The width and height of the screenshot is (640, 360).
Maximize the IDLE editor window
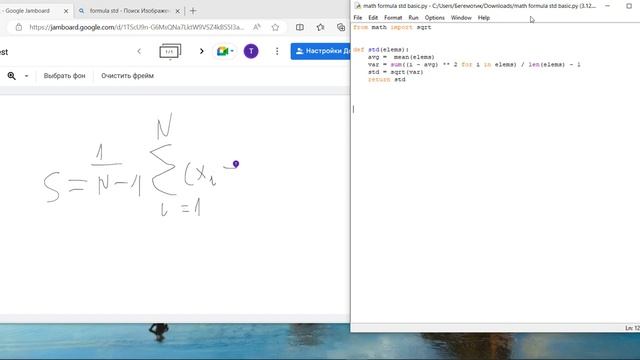(629, 6)
